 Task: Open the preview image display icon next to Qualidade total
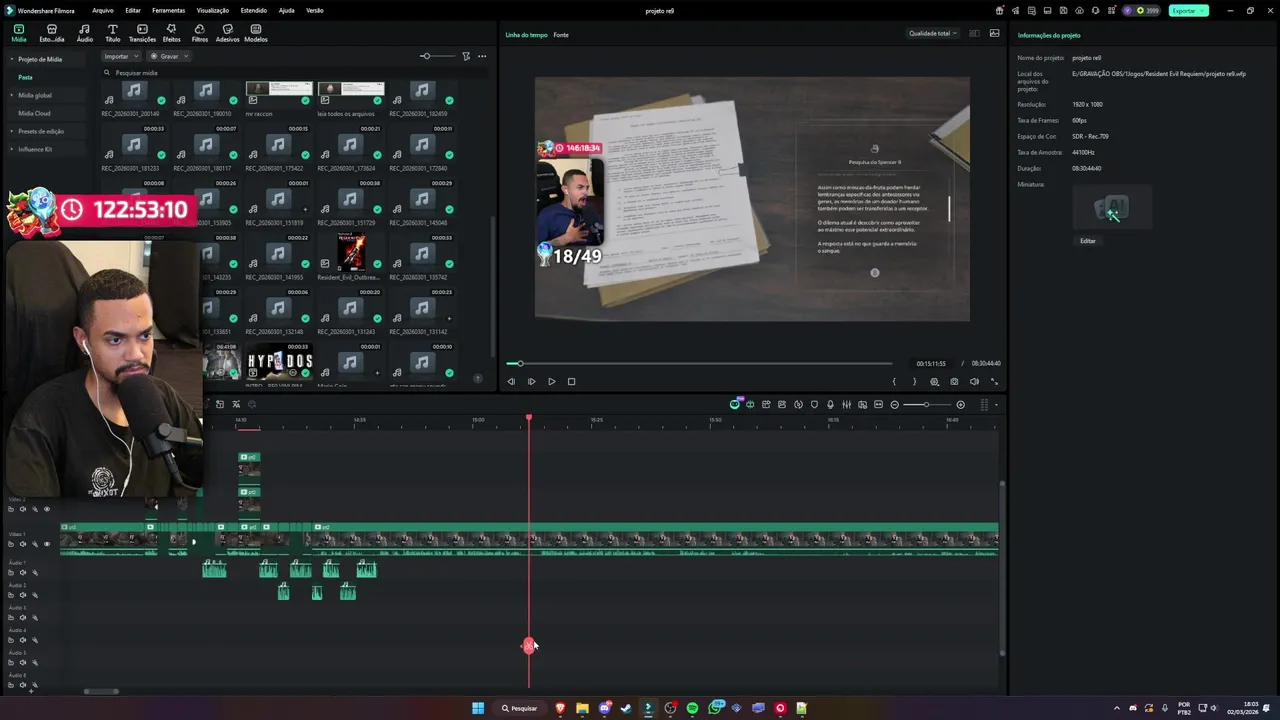(x=994, y=33)
